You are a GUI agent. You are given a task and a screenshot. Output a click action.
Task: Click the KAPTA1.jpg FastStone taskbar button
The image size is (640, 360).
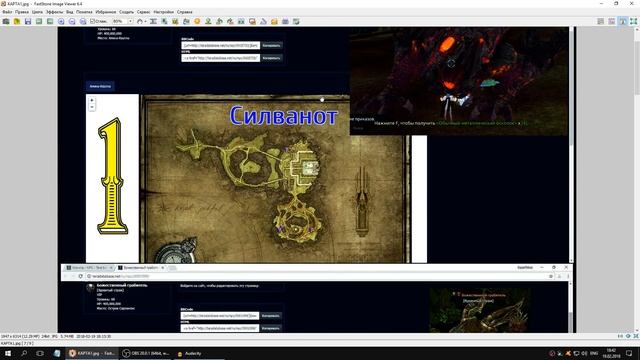pos(92,353)
